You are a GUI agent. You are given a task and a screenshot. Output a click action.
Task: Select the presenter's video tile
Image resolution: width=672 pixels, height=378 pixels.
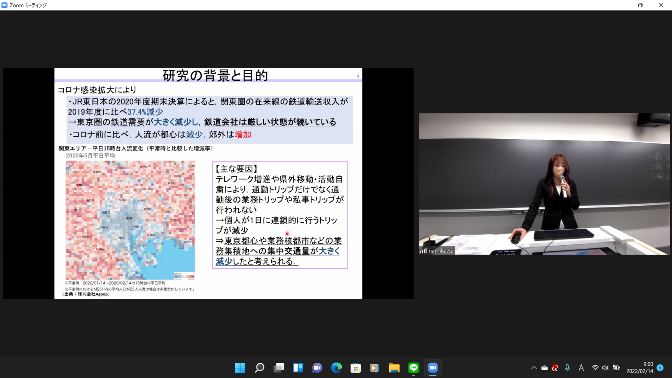point(544,184)
